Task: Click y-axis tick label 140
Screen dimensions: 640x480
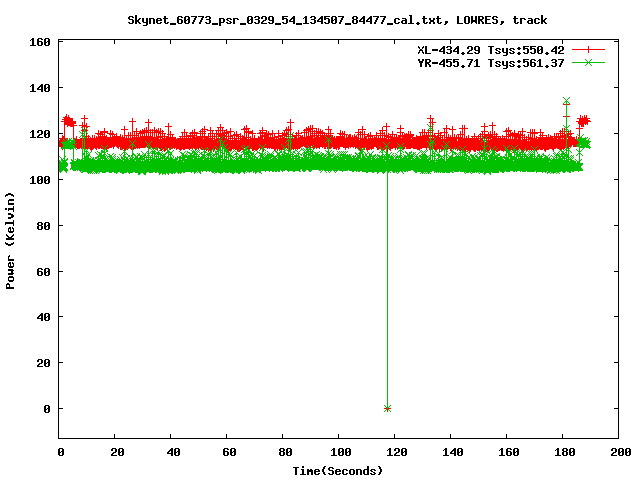Action: tap(40, 88)
